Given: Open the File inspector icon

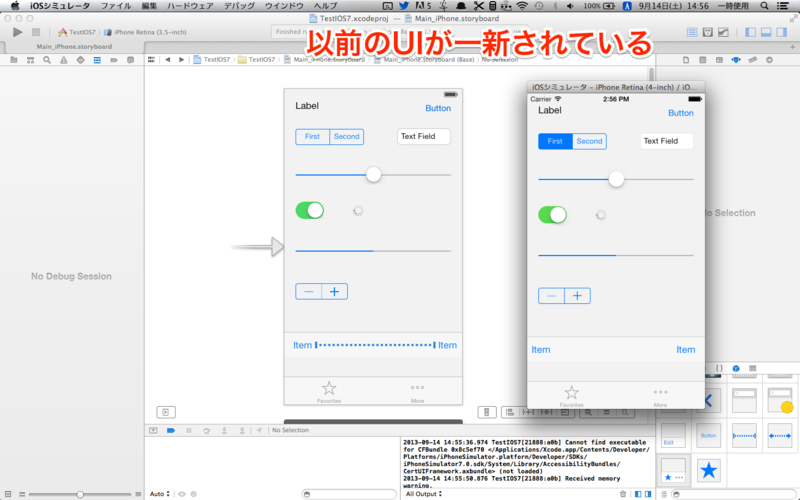Looking at the screenshot, I should 686,60.
